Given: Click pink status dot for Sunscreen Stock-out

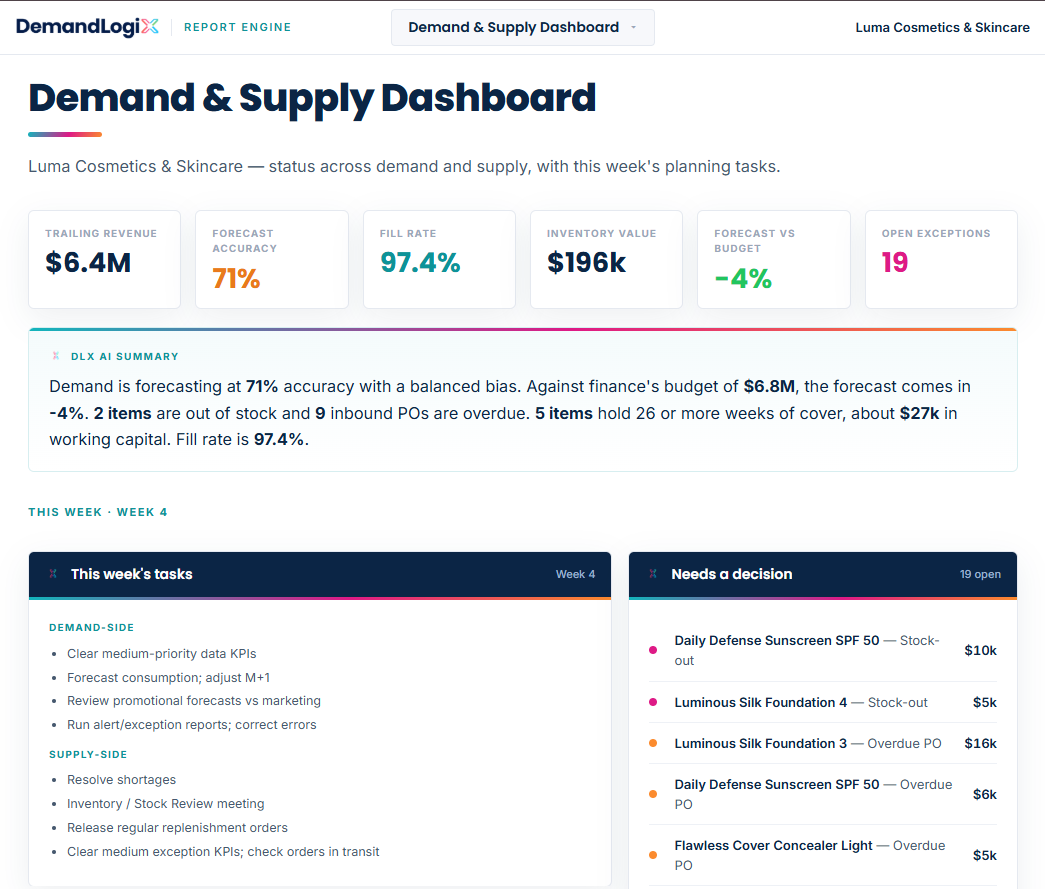Looking at the screenshot, I should (x=653, y=650).
